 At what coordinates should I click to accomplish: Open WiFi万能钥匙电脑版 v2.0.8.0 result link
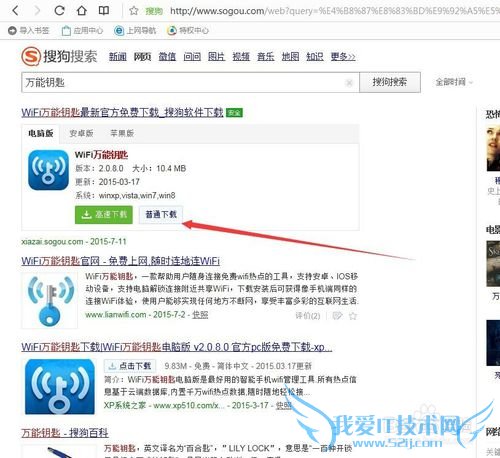coord(177,347)
